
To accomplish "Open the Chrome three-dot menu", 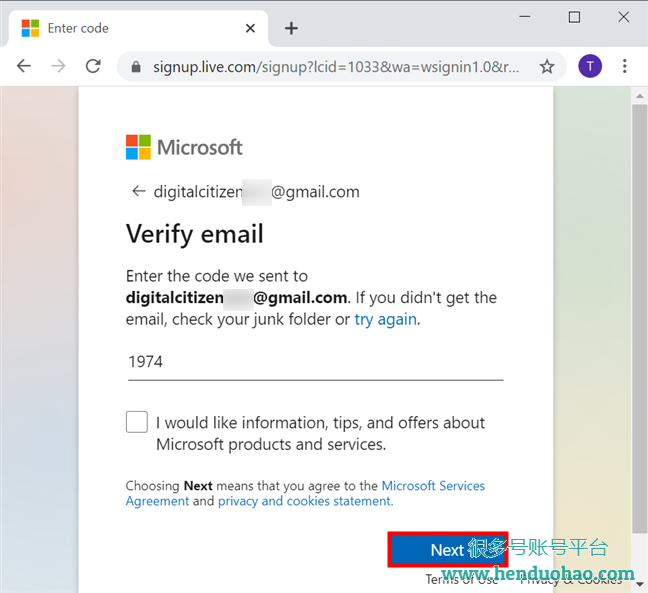I will point(624,66).
